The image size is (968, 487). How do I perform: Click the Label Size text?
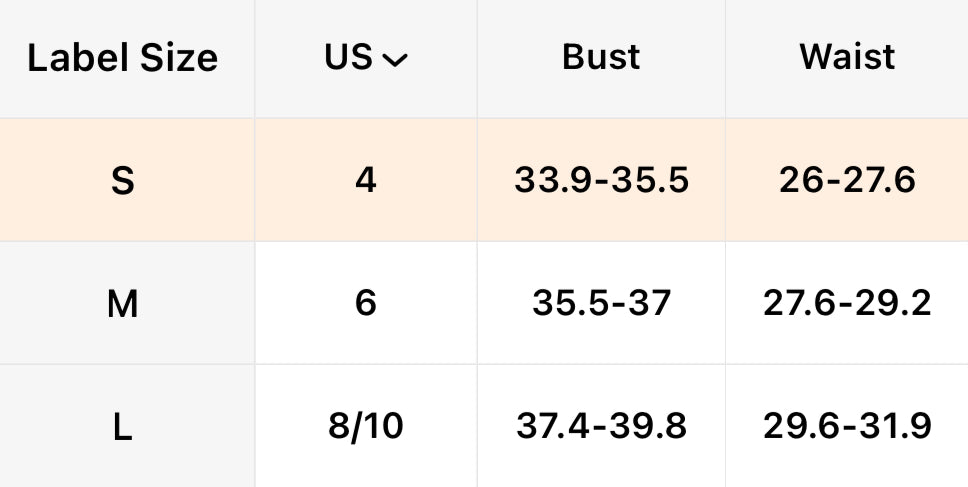pos(122,58)
